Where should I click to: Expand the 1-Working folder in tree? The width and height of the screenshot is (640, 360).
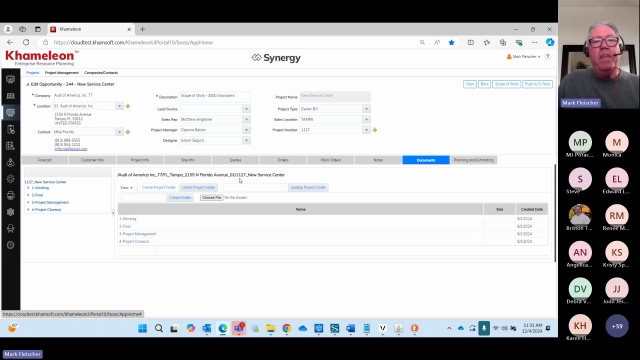pos(28,188)
